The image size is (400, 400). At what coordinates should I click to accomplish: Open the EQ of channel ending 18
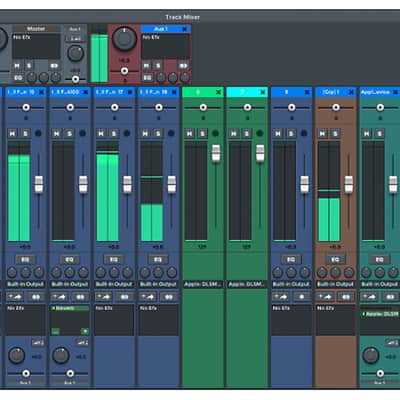coord(158,259)
